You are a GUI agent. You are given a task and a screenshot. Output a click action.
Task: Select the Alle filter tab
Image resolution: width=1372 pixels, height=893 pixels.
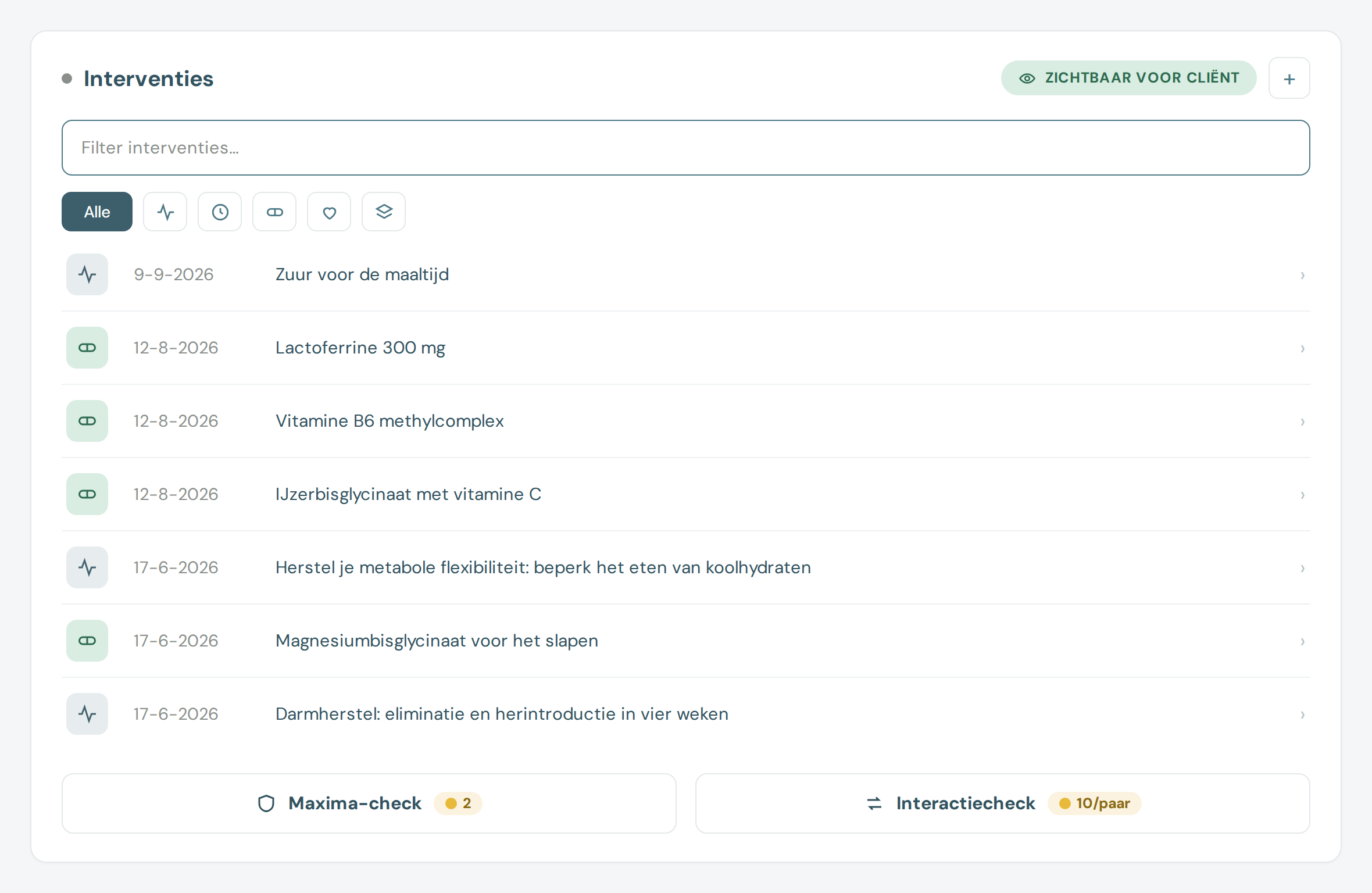[x=97, y=212]
